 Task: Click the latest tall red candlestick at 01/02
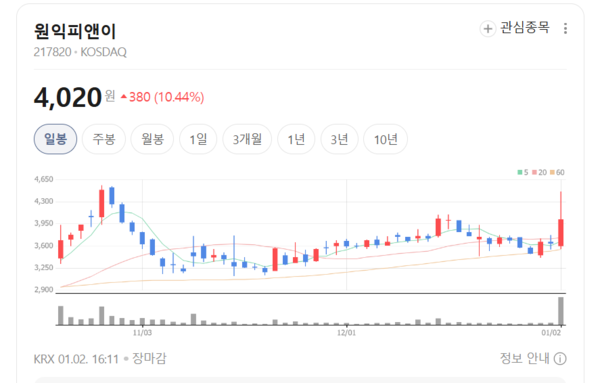(x=561, y=232)
